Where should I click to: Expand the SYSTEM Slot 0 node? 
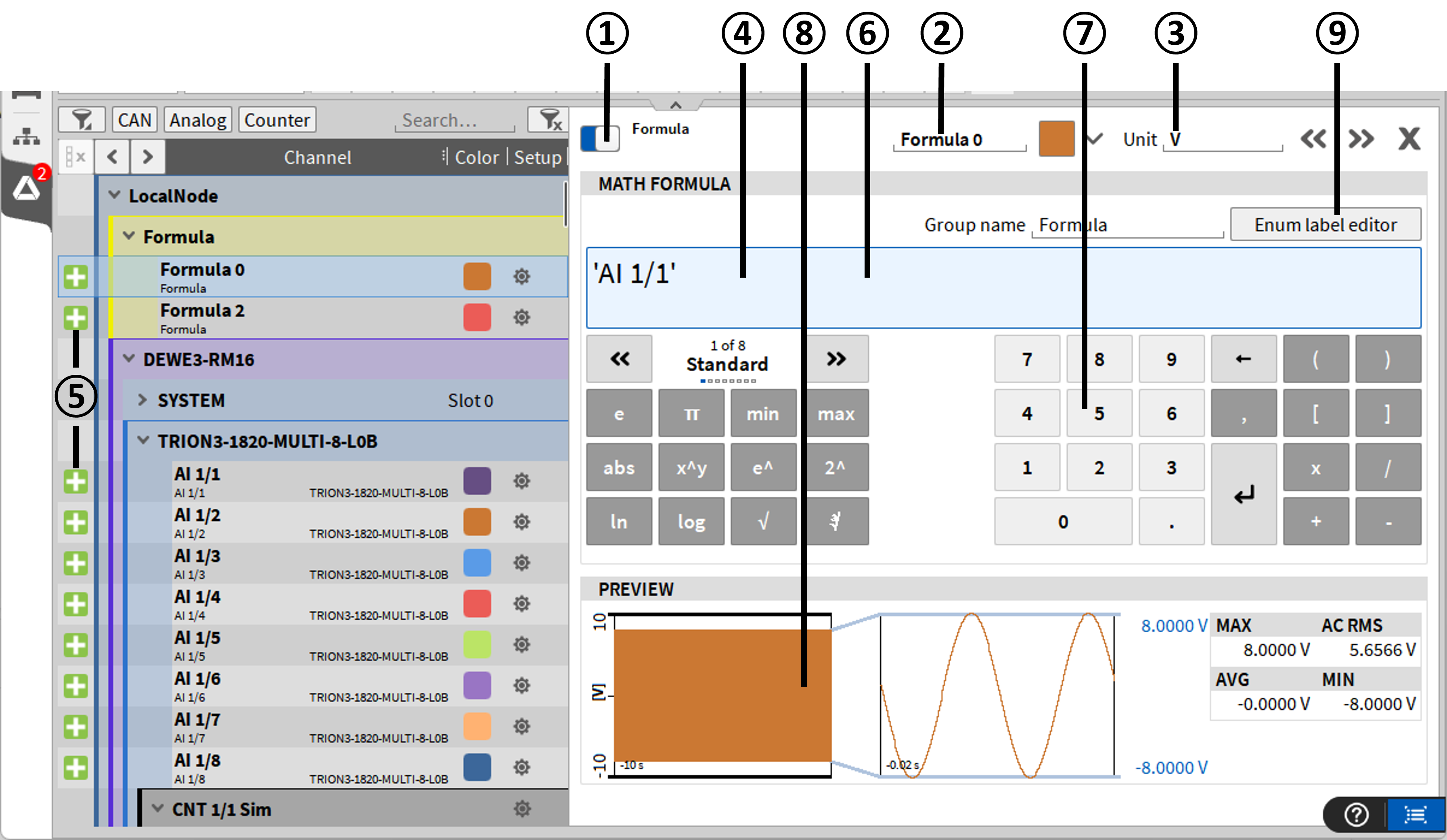click(x=142, y=399)
